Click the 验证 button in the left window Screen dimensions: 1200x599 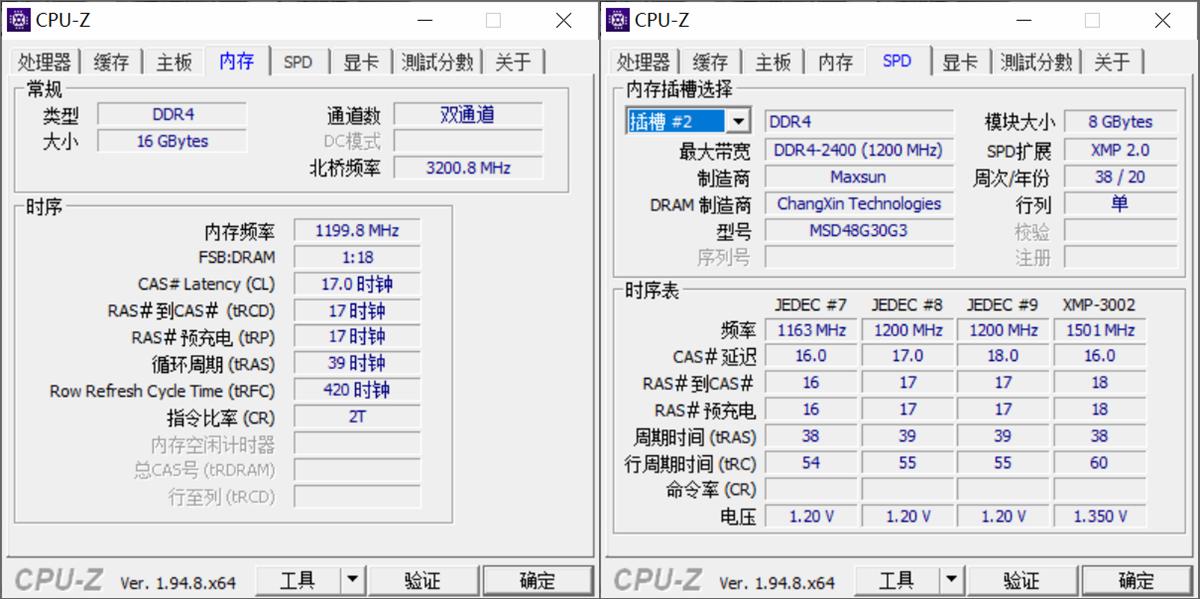[x=422, y=580]
